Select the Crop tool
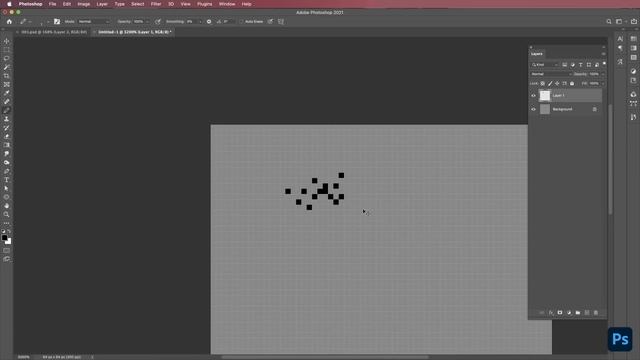The height and width of the screenshot is (360, 640). point(7,76)
